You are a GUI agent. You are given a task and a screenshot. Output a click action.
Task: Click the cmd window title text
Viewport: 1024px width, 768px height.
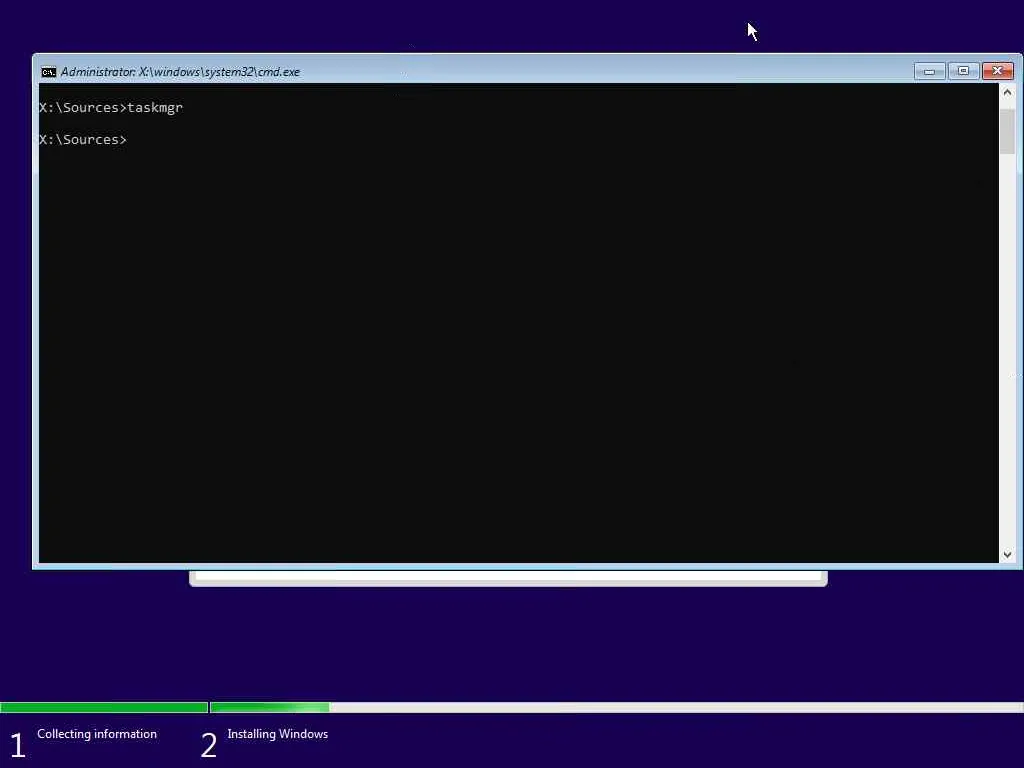pos(180,72)
